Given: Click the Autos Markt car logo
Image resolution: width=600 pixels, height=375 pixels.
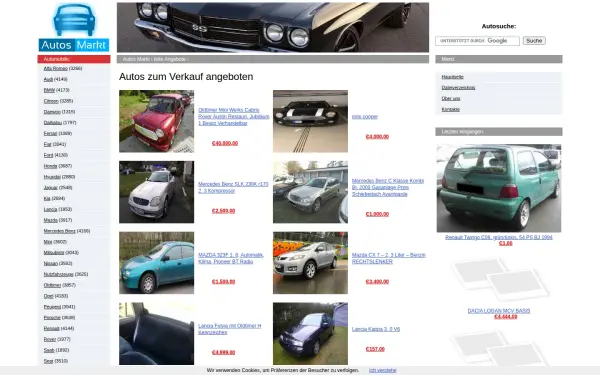Looking at the screenshot, I should coord(74,27).
